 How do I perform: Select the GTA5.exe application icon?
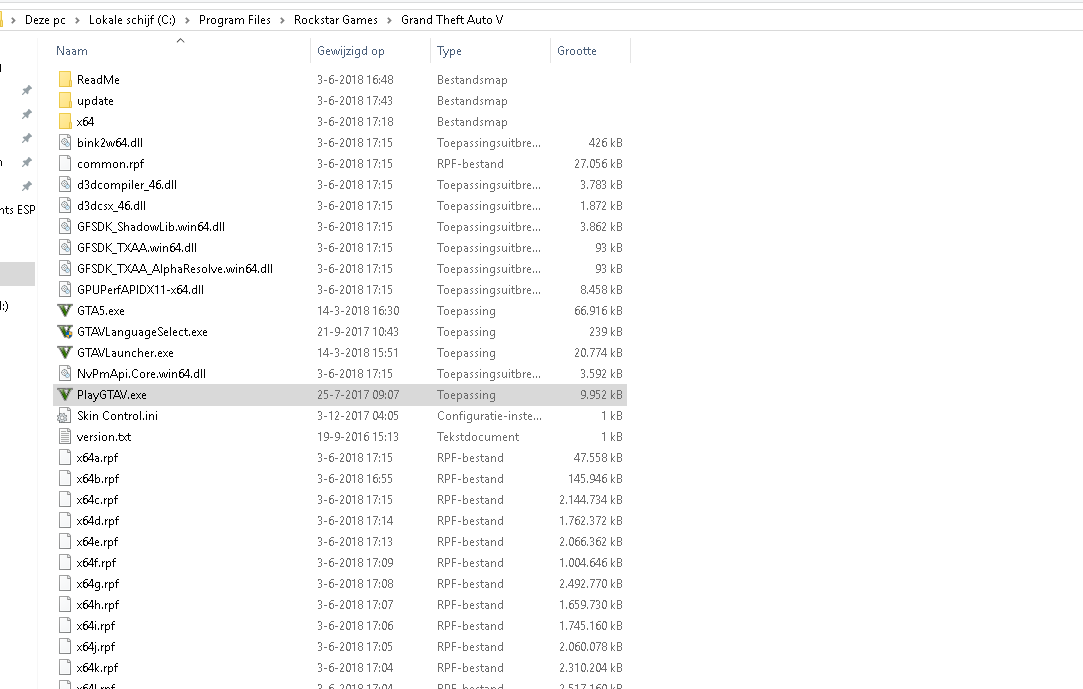point(65,311)
